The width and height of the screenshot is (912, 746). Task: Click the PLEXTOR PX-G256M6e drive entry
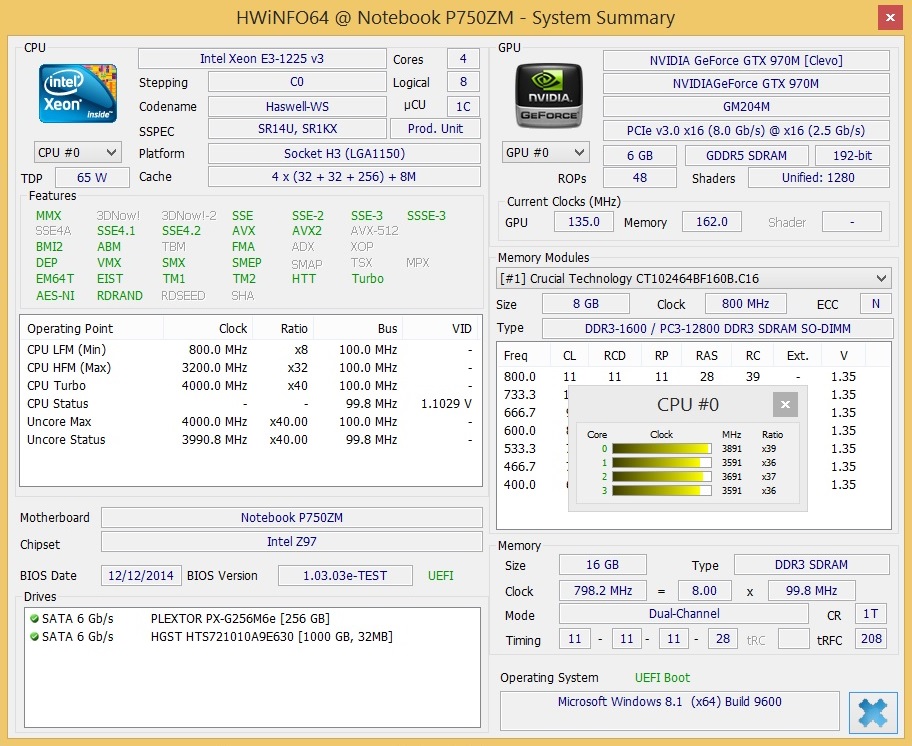click(240, 619)
